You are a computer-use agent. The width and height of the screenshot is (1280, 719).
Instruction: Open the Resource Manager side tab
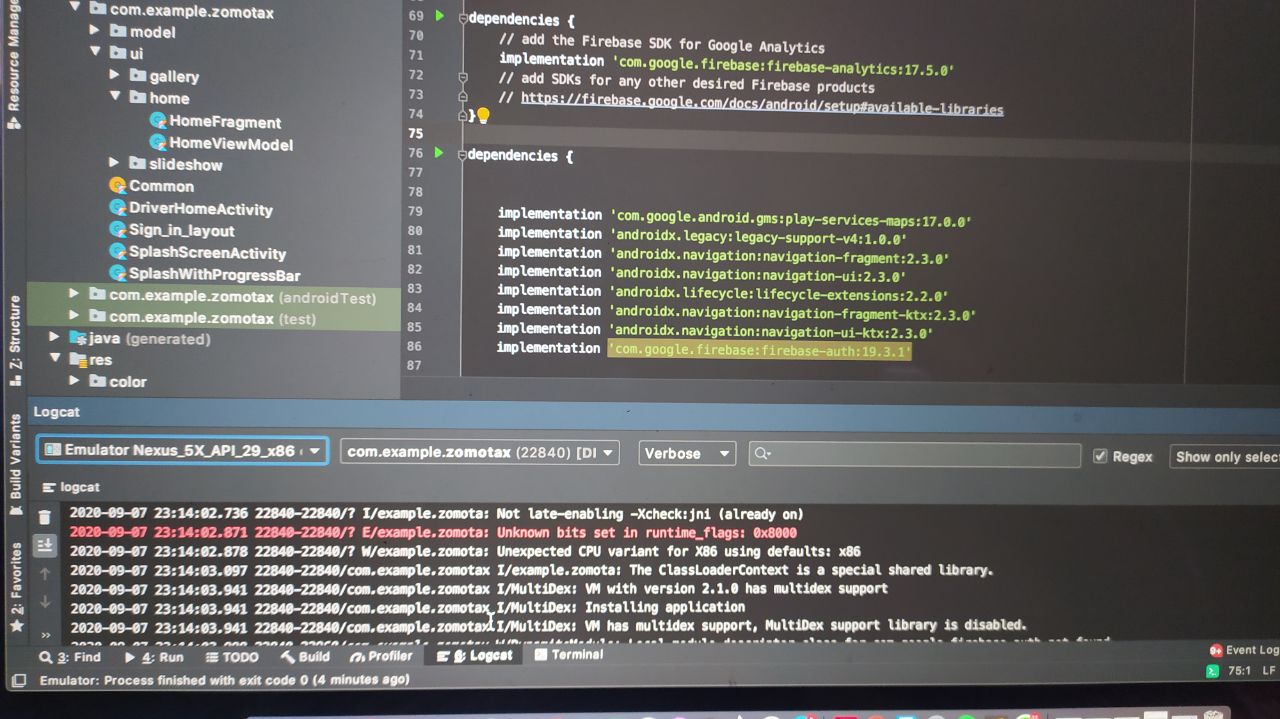pos(13,65)
